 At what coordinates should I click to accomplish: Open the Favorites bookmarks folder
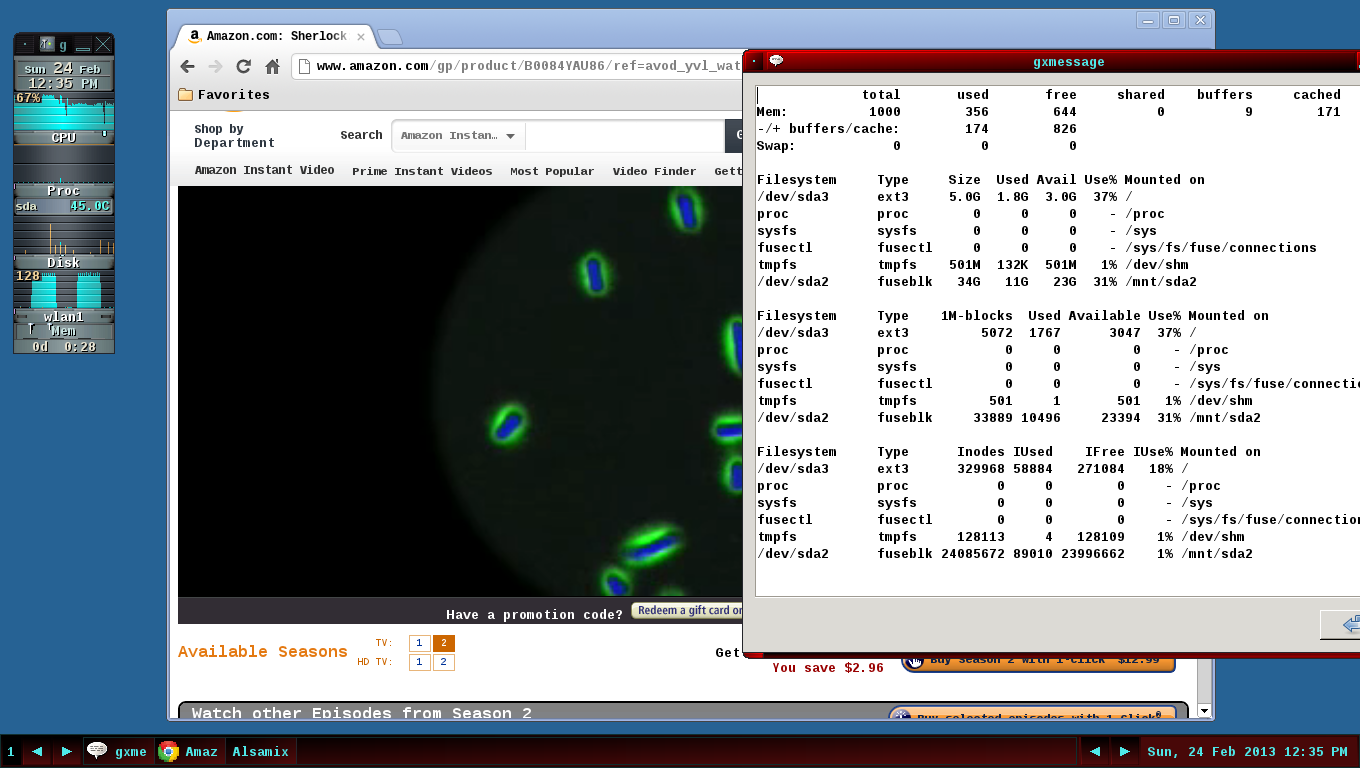[x=224, y=95]
